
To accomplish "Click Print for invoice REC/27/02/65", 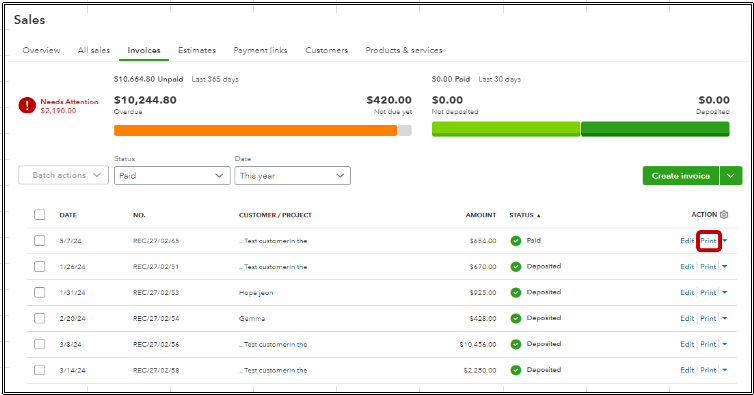I will pyautogui.click(x=708, y=241).
